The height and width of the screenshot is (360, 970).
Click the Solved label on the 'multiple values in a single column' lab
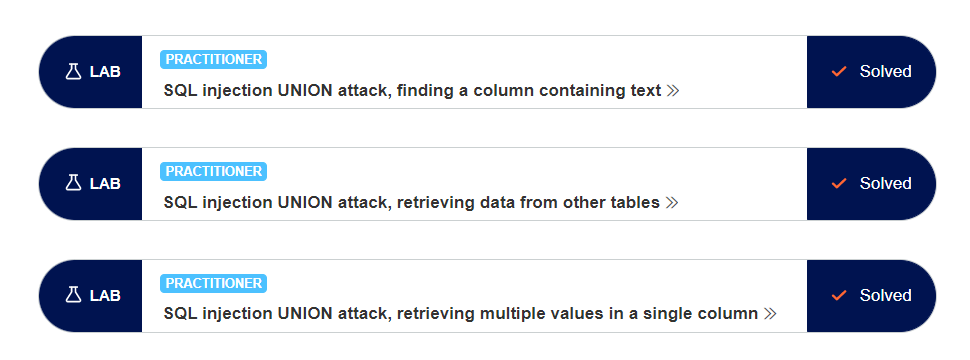(x=885, y=296)
